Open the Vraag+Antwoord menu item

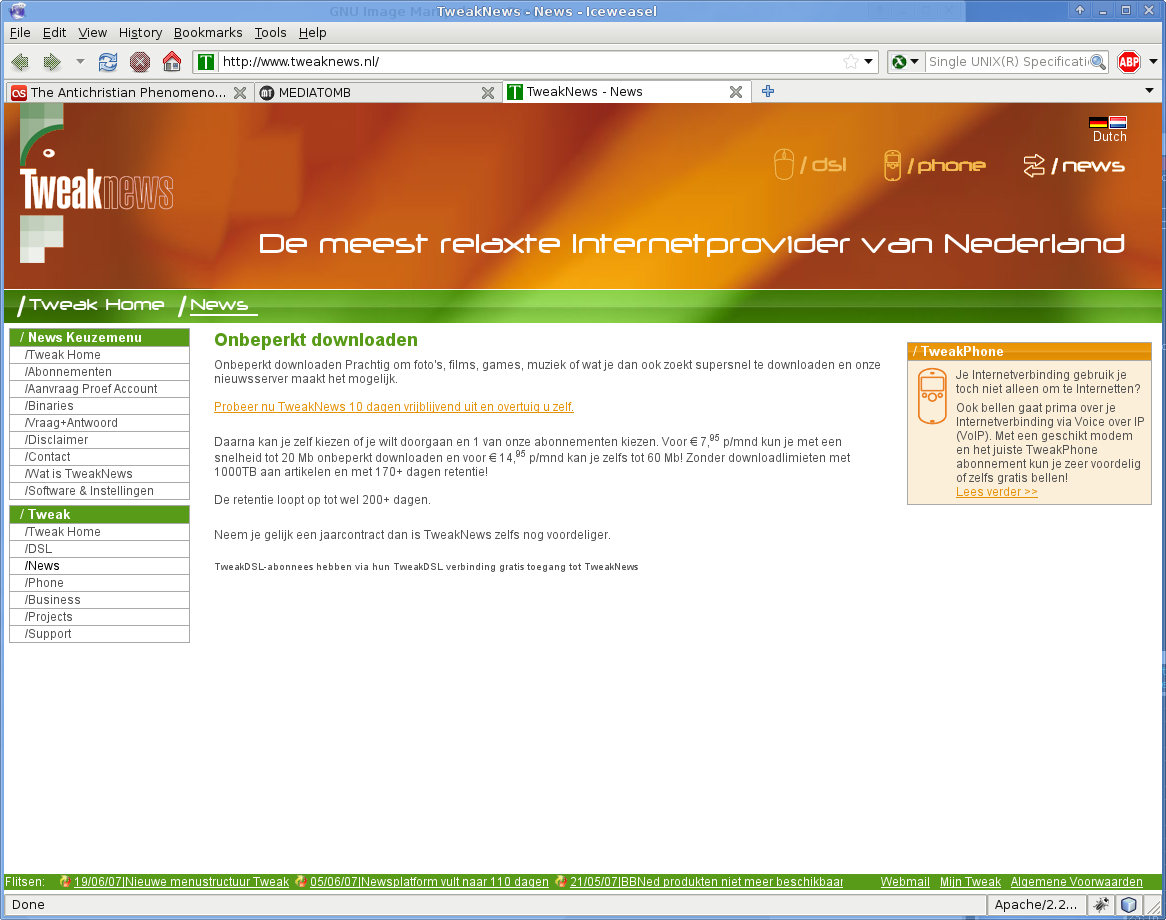[x=100, y=423]
